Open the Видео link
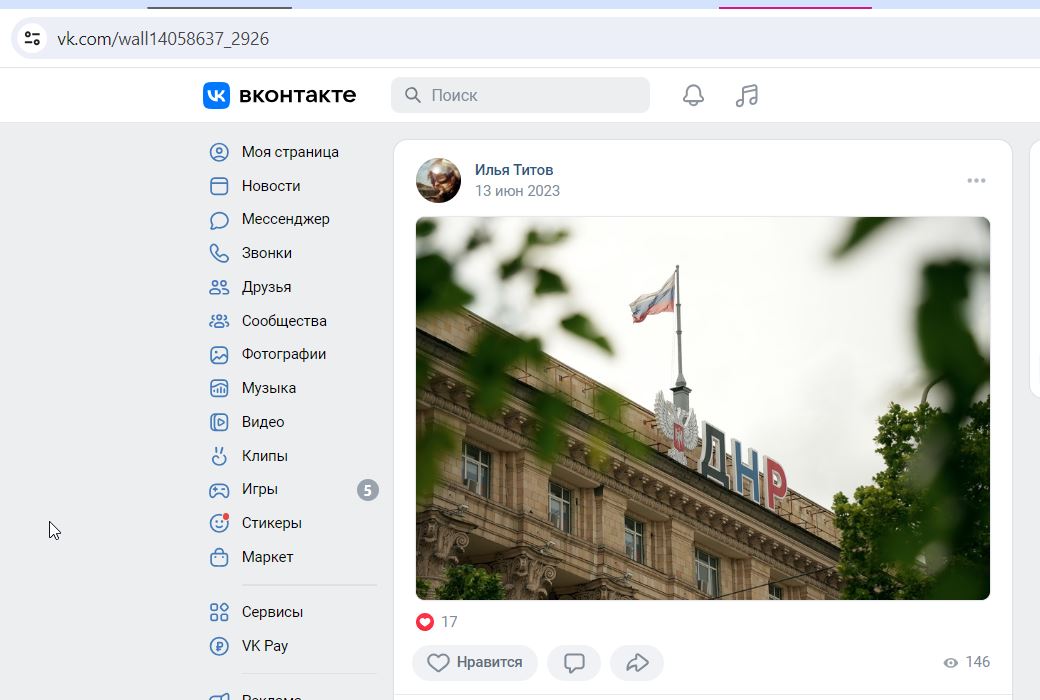The width and height of the screenshot is (1040, 700). [x=263, y=422]
